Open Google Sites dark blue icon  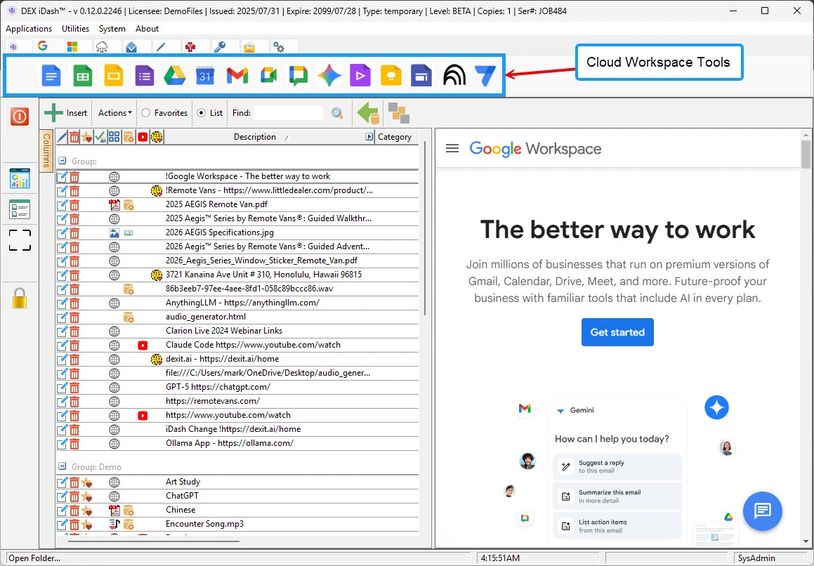421,76
